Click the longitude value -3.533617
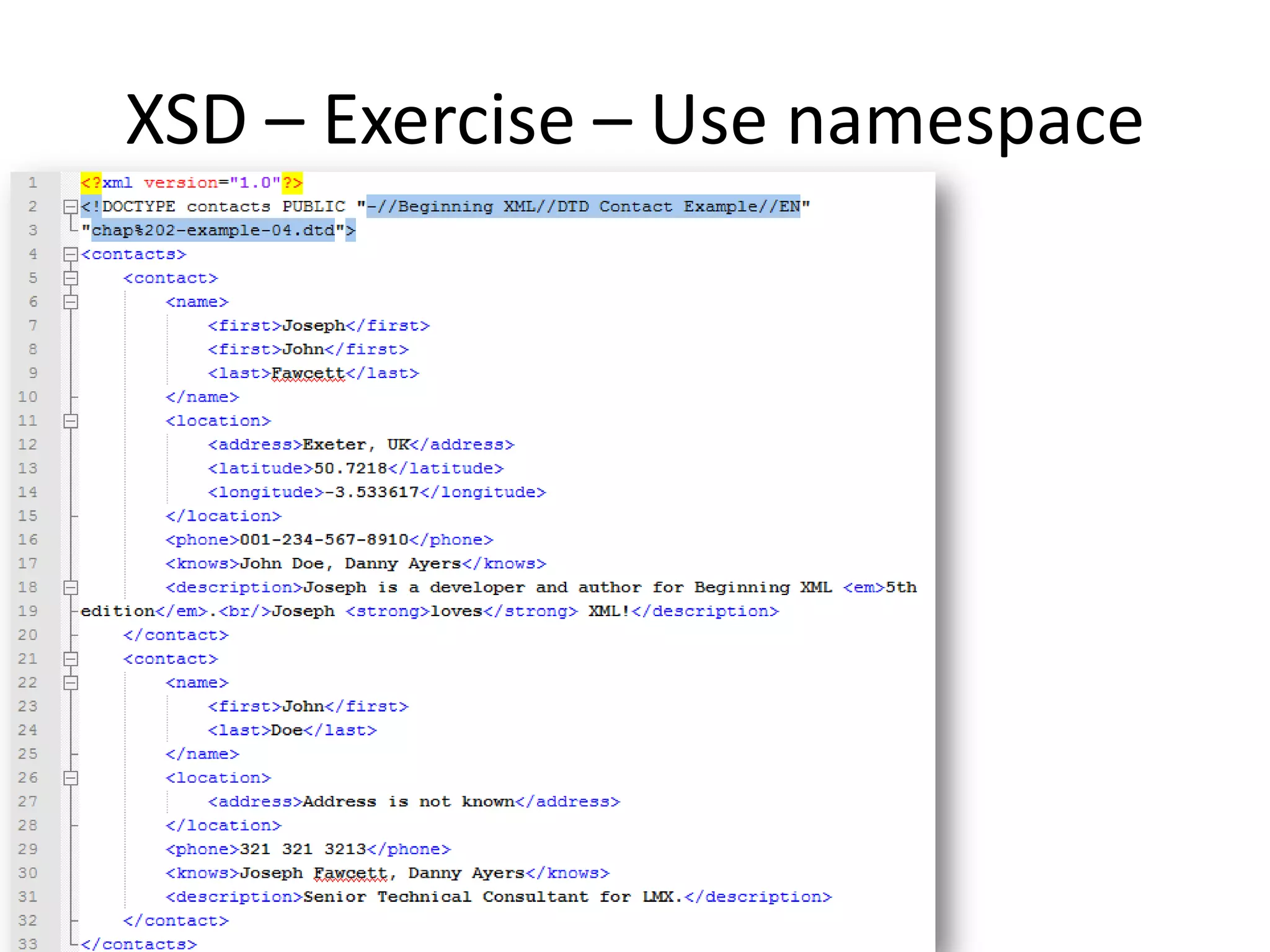Viewport: 1270px width, 952px height. click(x=372, y=492)
